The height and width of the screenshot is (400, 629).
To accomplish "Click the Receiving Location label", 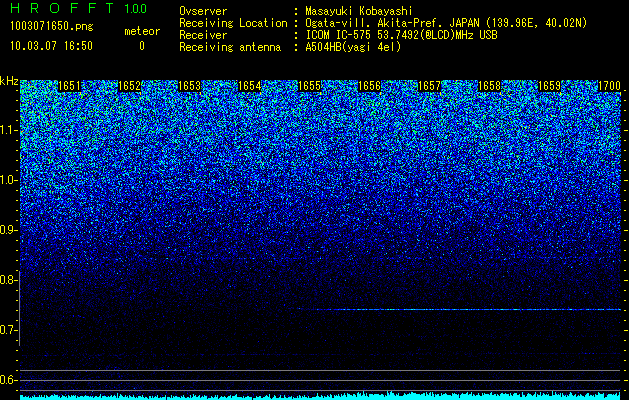I will tap(233, 23).
